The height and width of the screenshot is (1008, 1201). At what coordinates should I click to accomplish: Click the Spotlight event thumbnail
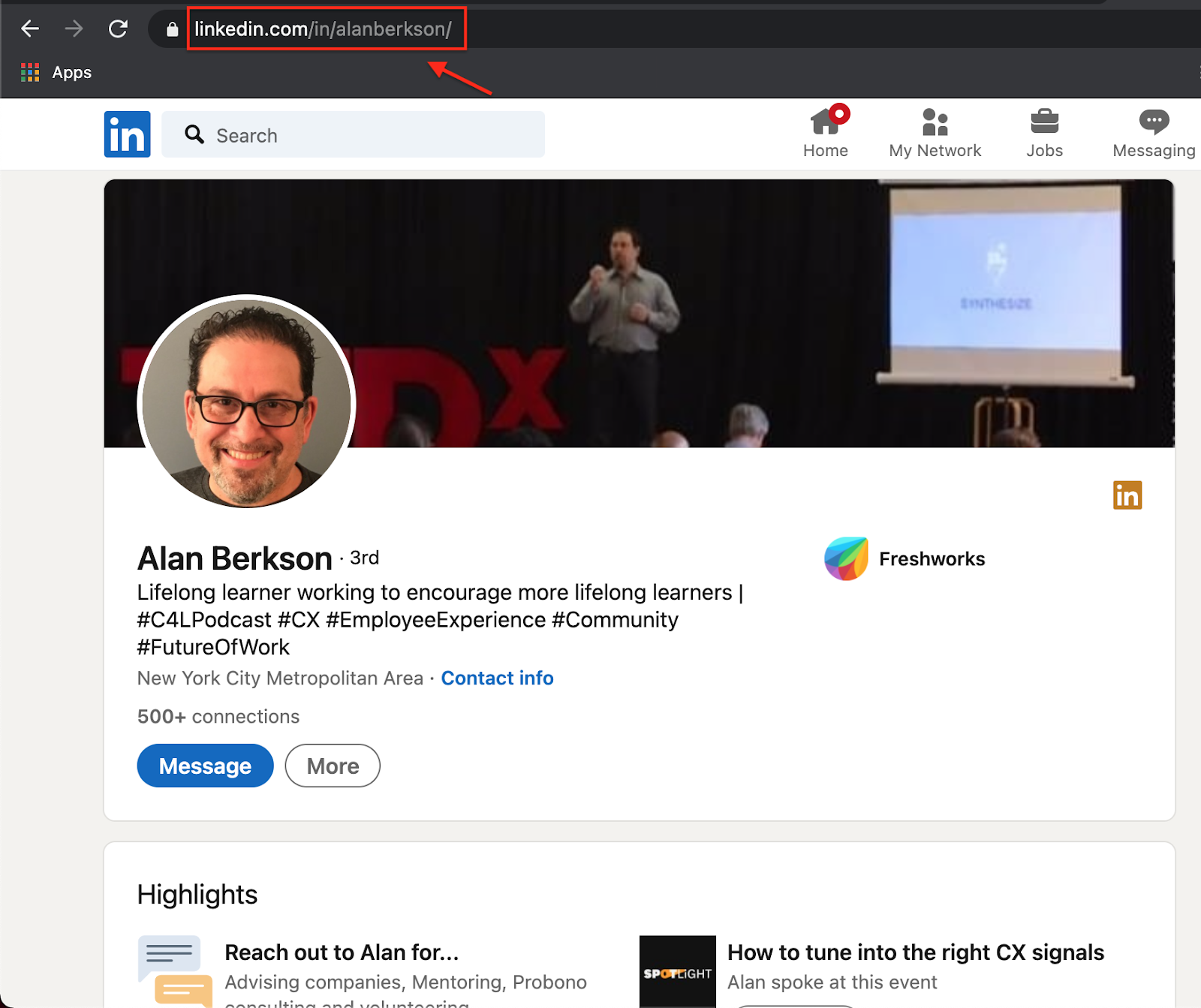coord(677,971)
